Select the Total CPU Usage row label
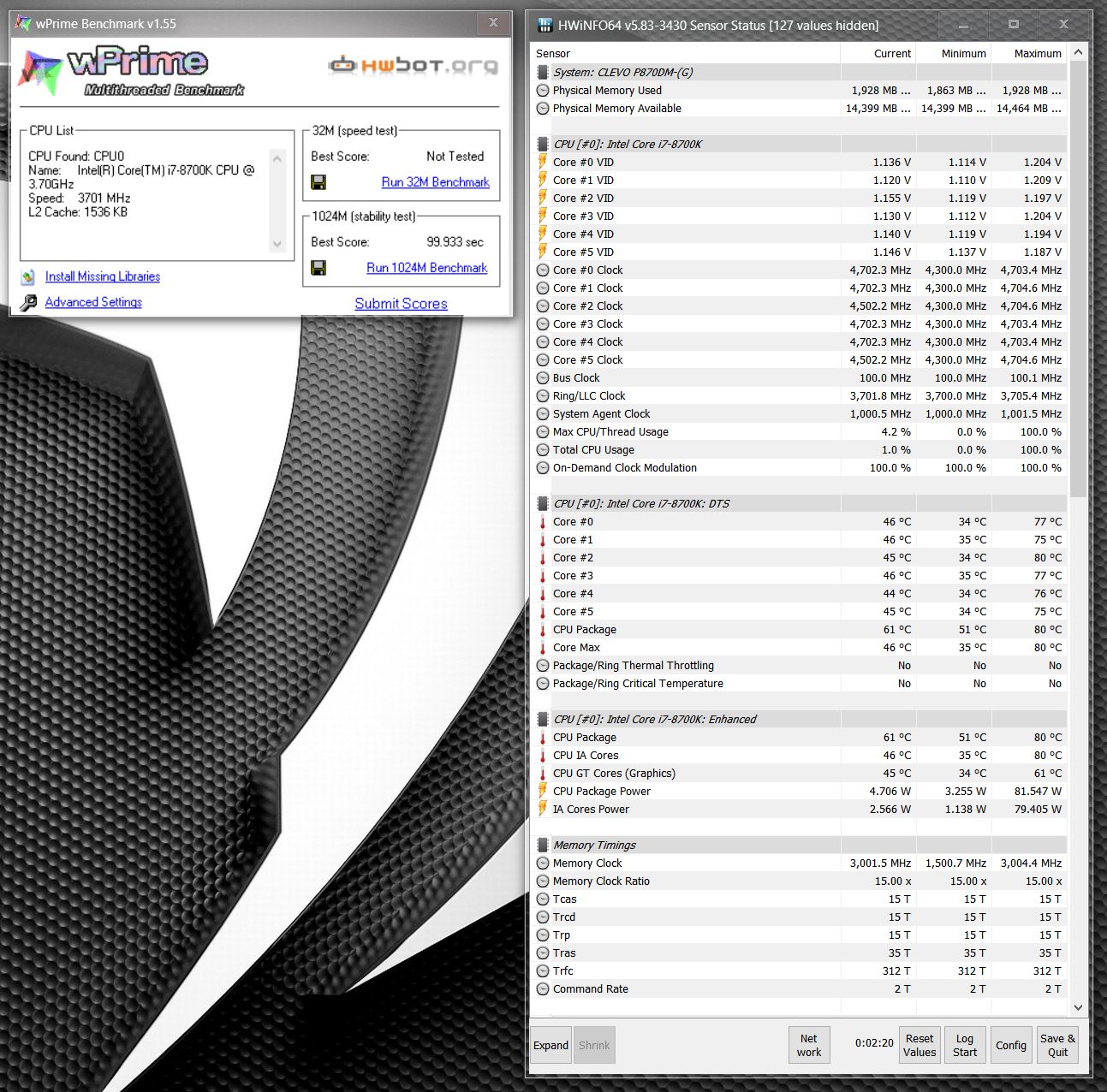The height and width of the screenshot is (1092, 1107). (593, 449)
